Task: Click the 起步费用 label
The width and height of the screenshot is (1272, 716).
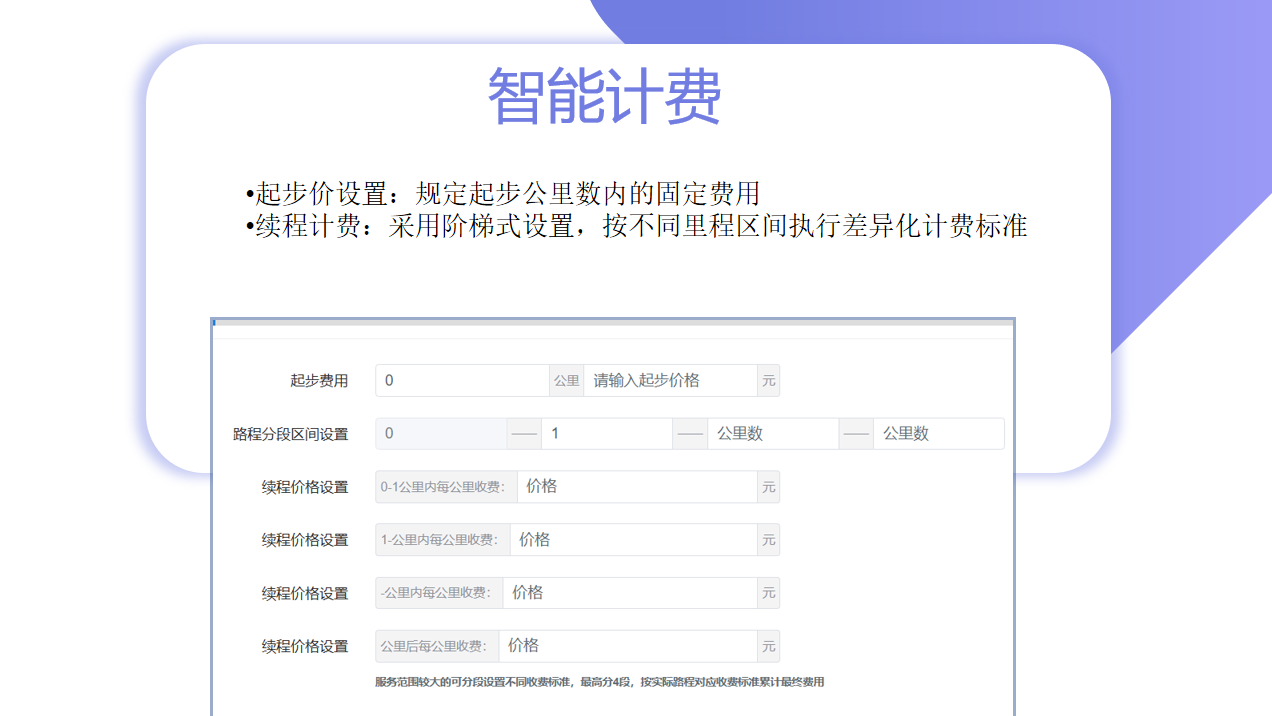Action: 319,381
